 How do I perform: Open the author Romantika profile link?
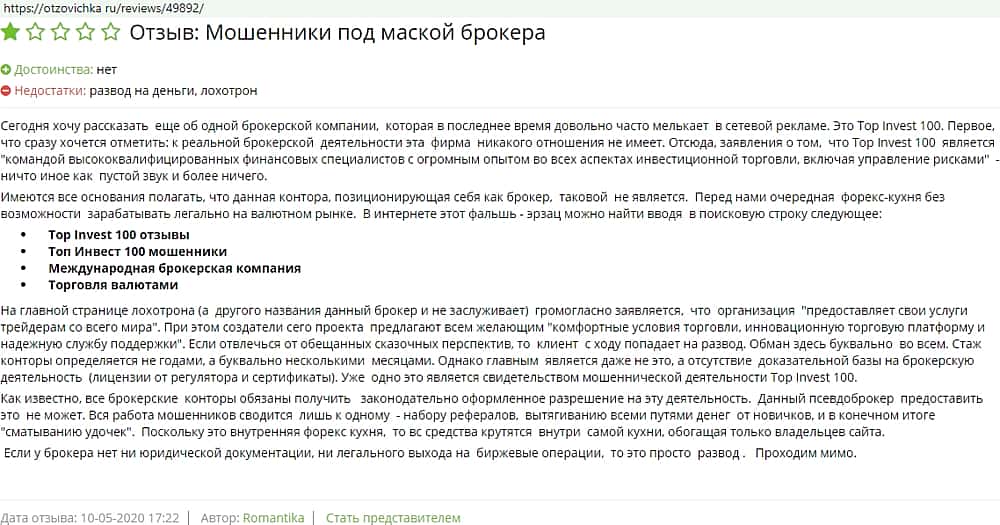[275, 517]
